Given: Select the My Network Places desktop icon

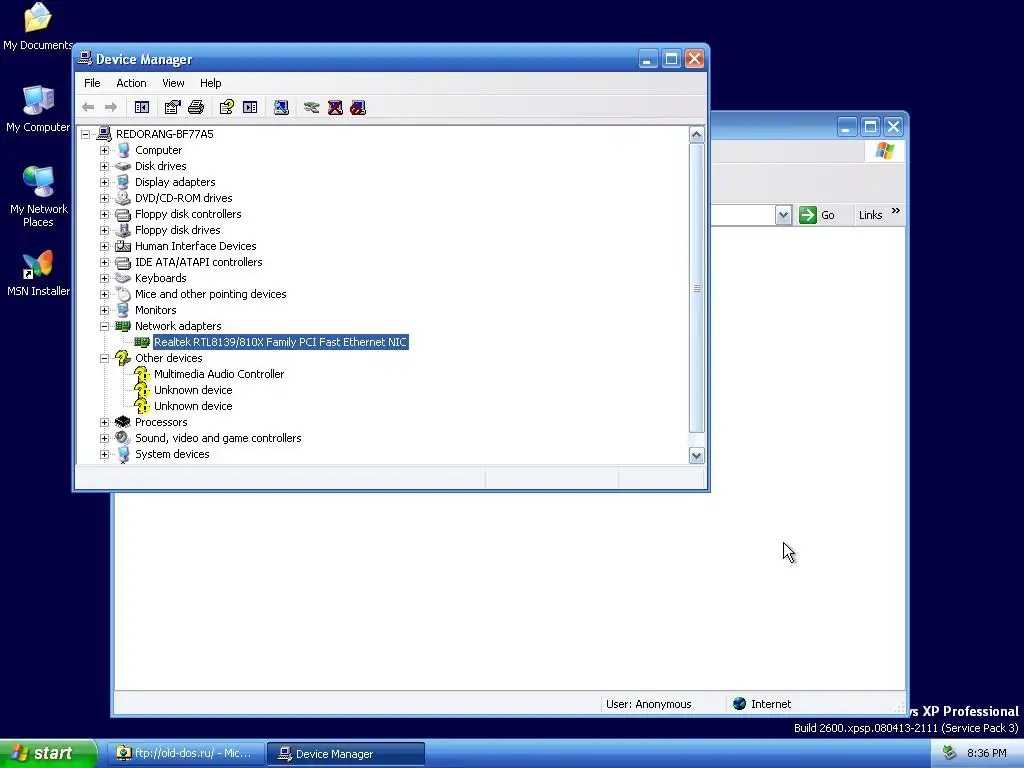Looking at the screenshot, I should point(38,196).
